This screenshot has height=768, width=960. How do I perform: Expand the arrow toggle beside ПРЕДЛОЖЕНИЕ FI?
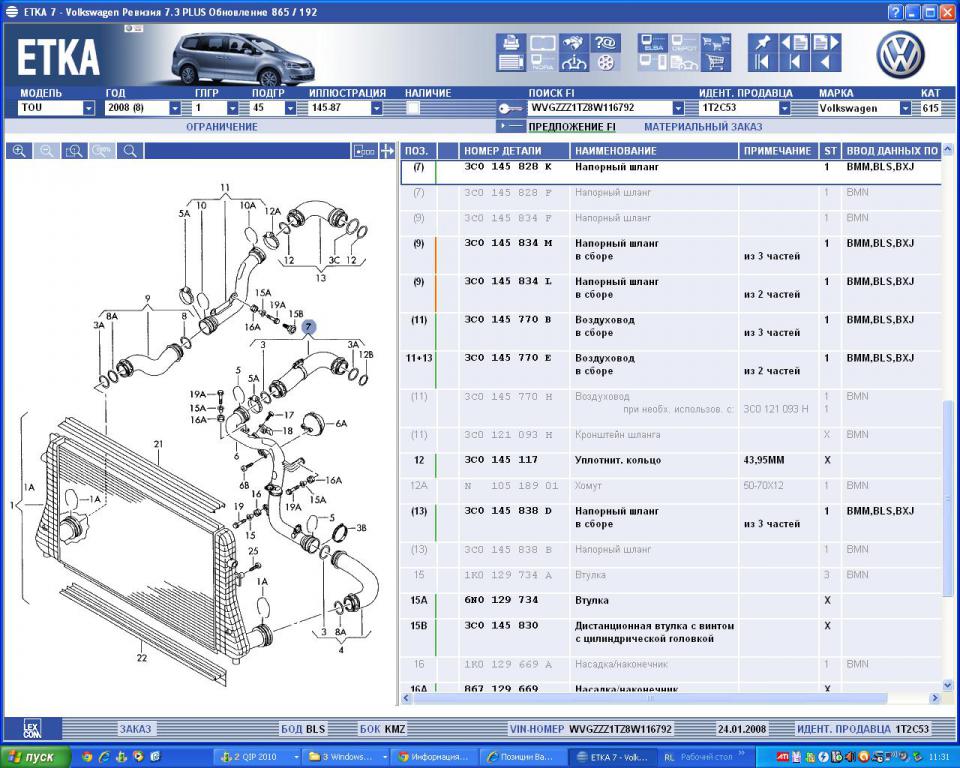[x=510, y=126]
